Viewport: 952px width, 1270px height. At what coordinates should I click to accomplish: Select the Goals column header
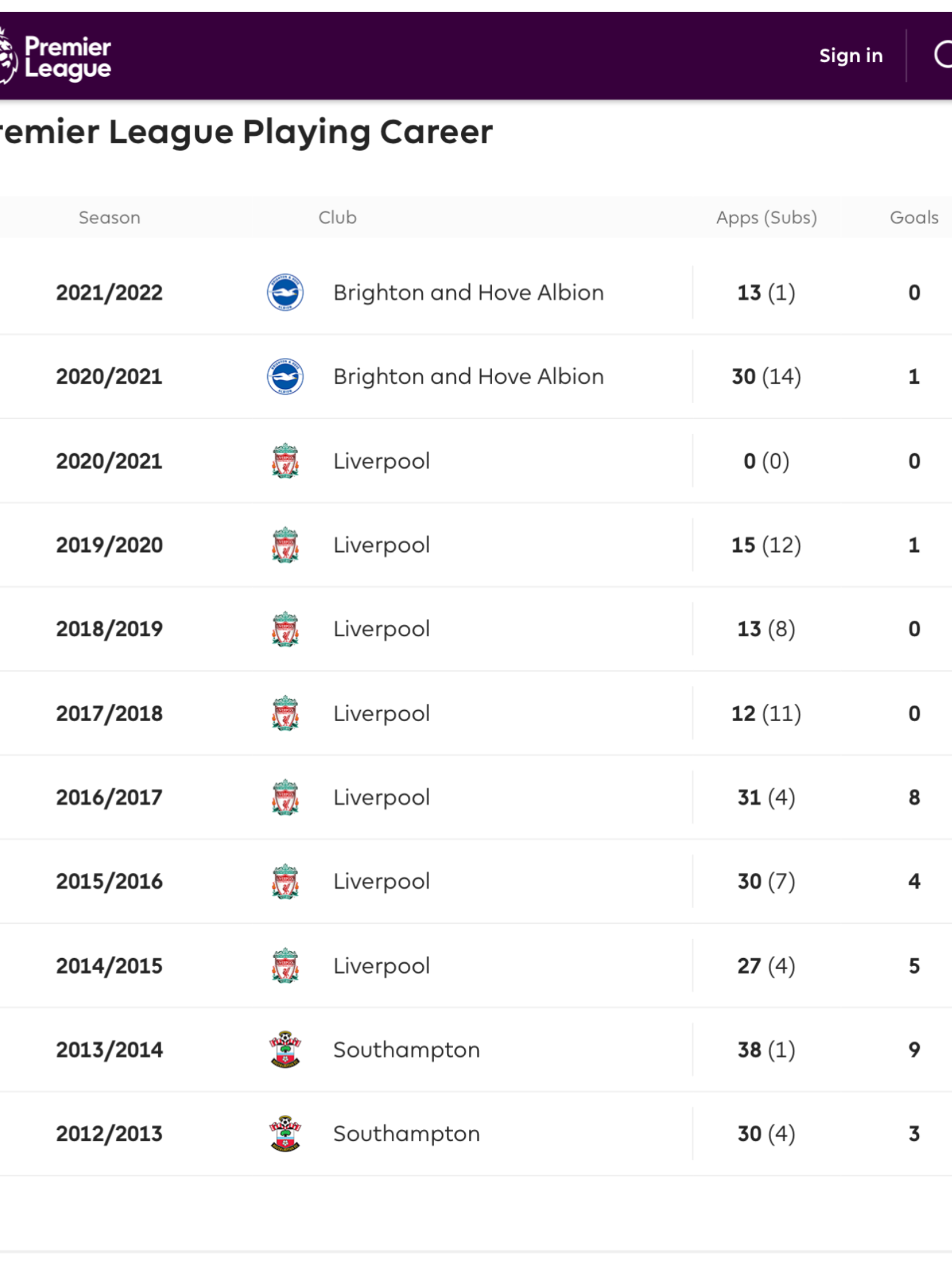[914, 217]
